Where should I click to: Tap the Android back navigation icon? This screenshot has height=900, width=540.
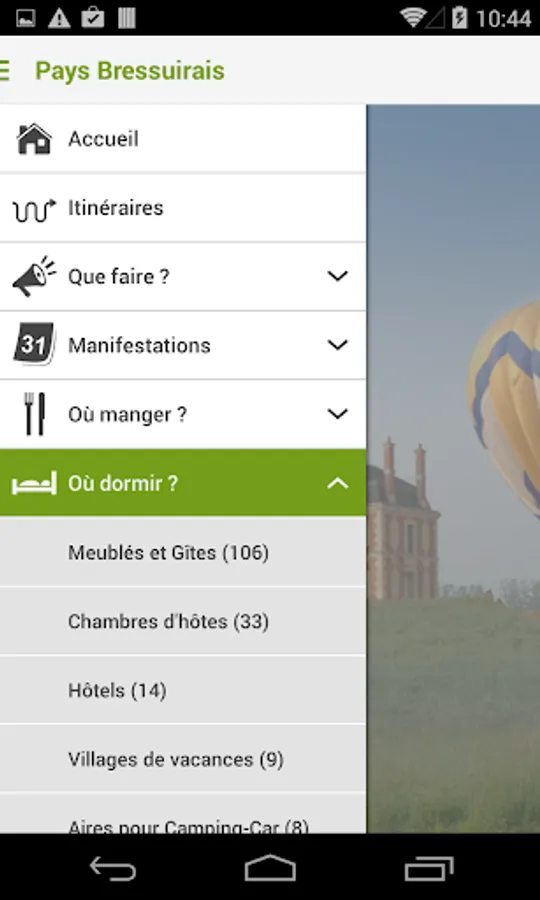(x=112, y=868)
